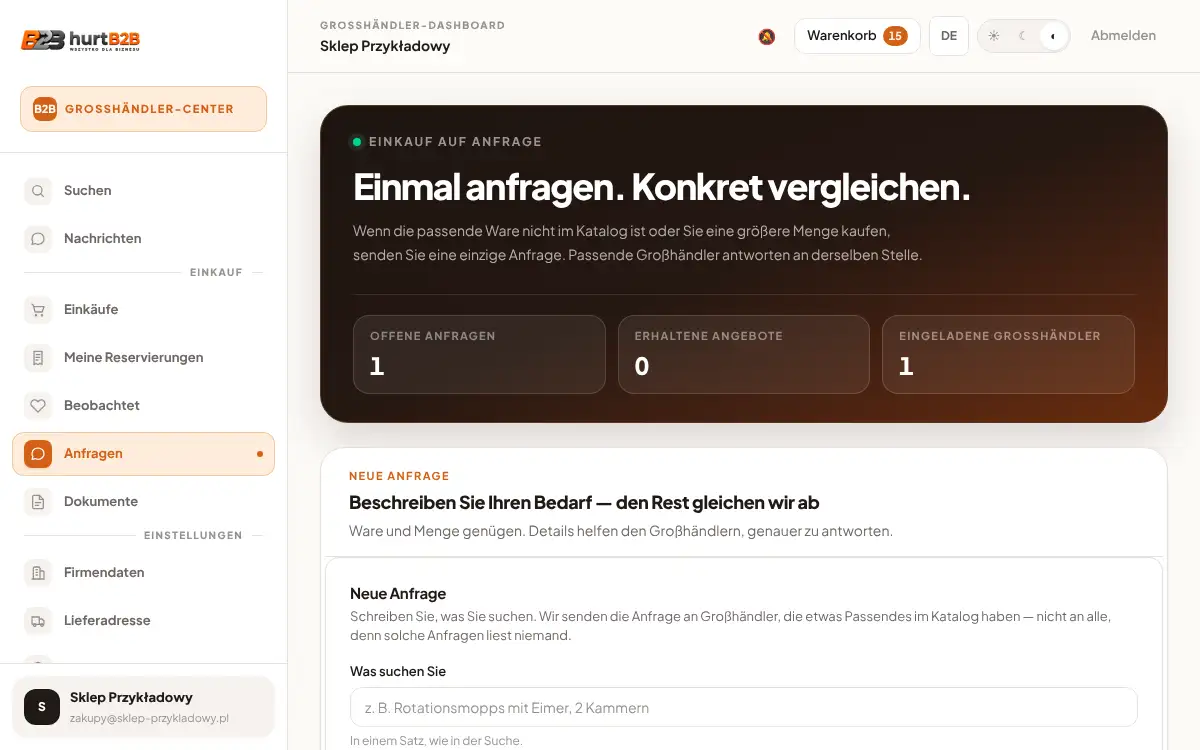Open Nachrichten speech bubble icon
The width and height of the screenshot is (1200, 750).
[38, 239]
